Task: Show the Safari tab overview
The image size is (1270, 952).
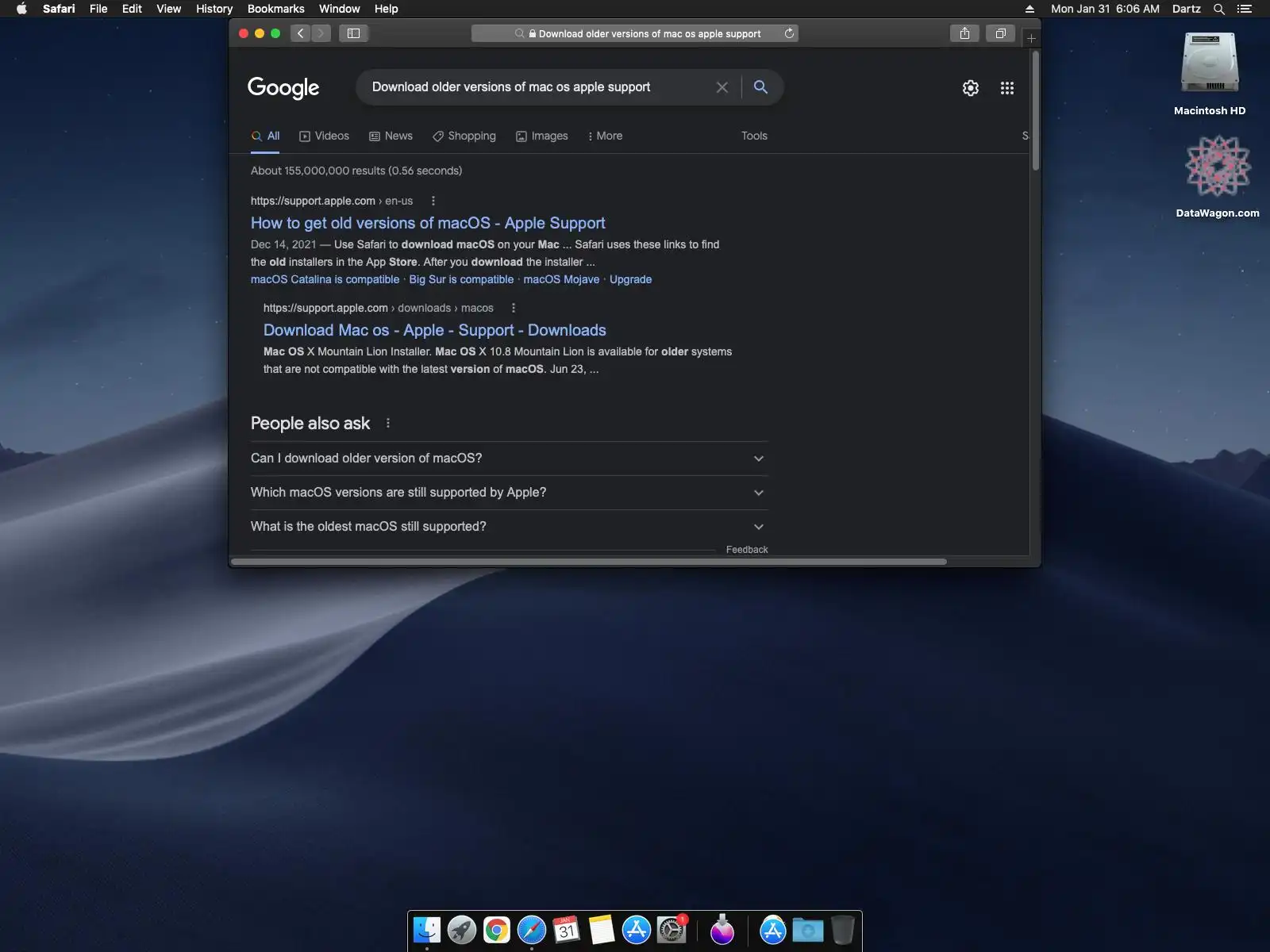Action: 1001,33
